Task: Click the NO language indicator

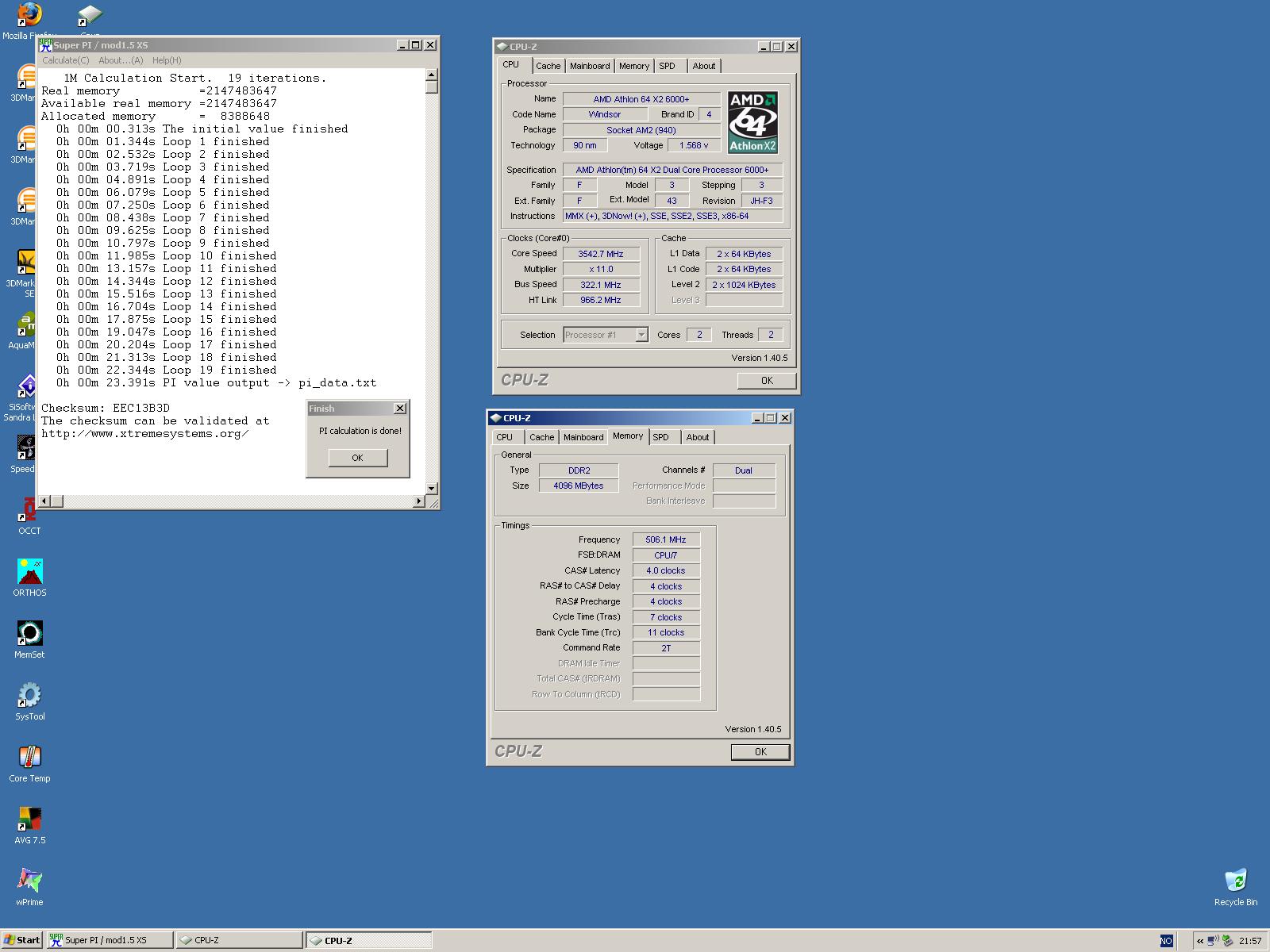Action: point(1166,941)
